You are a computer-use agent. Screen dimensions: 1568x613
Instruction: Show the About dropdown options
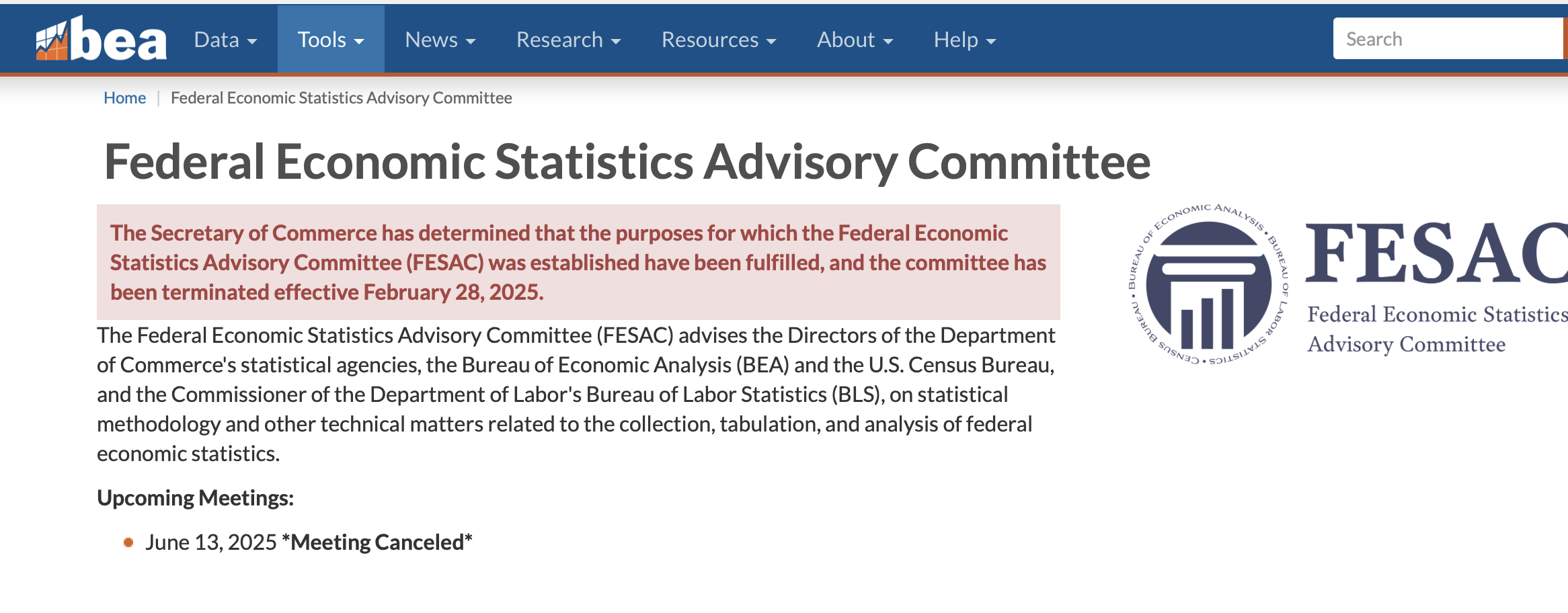pos(855,40)
